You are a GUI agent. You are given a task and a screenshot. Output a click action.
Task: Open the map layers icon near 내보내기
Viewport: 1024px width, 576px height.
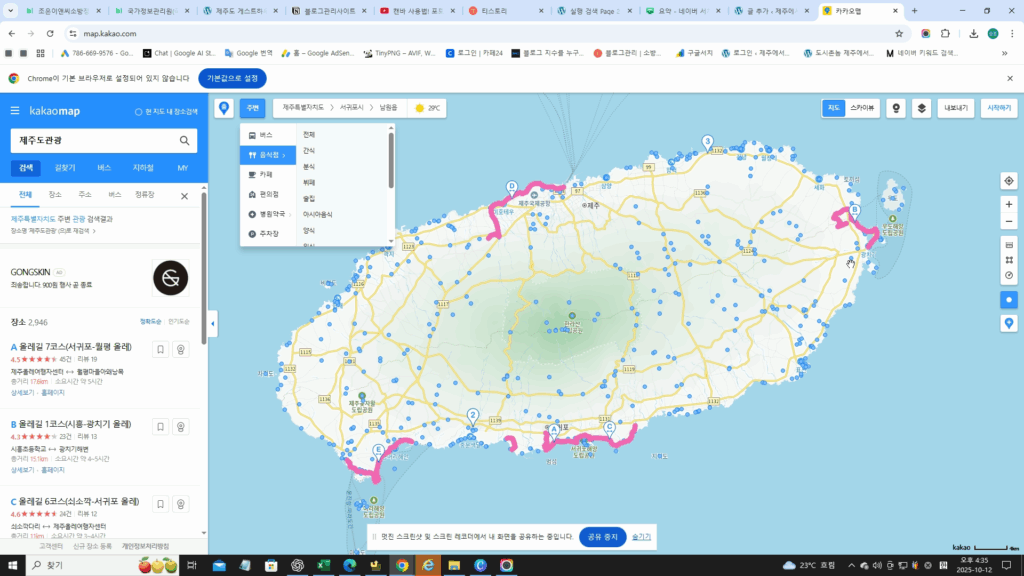[x=922, y=108]
